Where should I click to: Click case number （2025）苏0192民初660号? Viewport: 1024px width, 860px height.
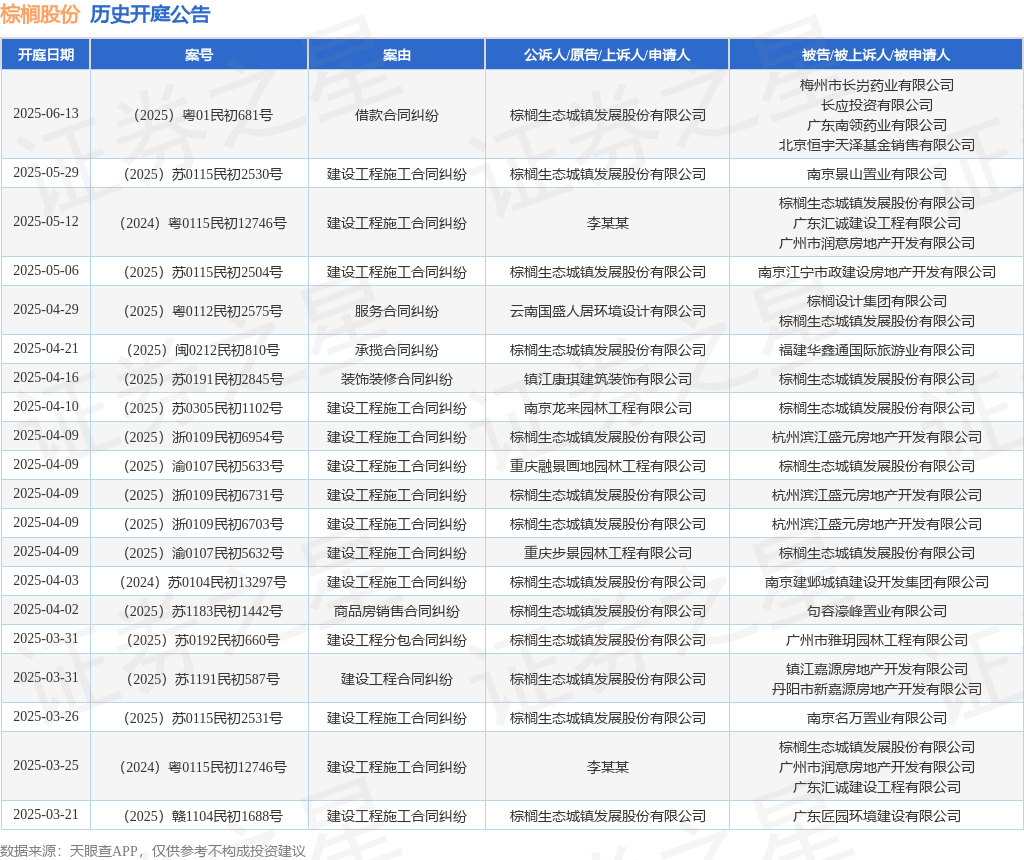click(199, 640)
